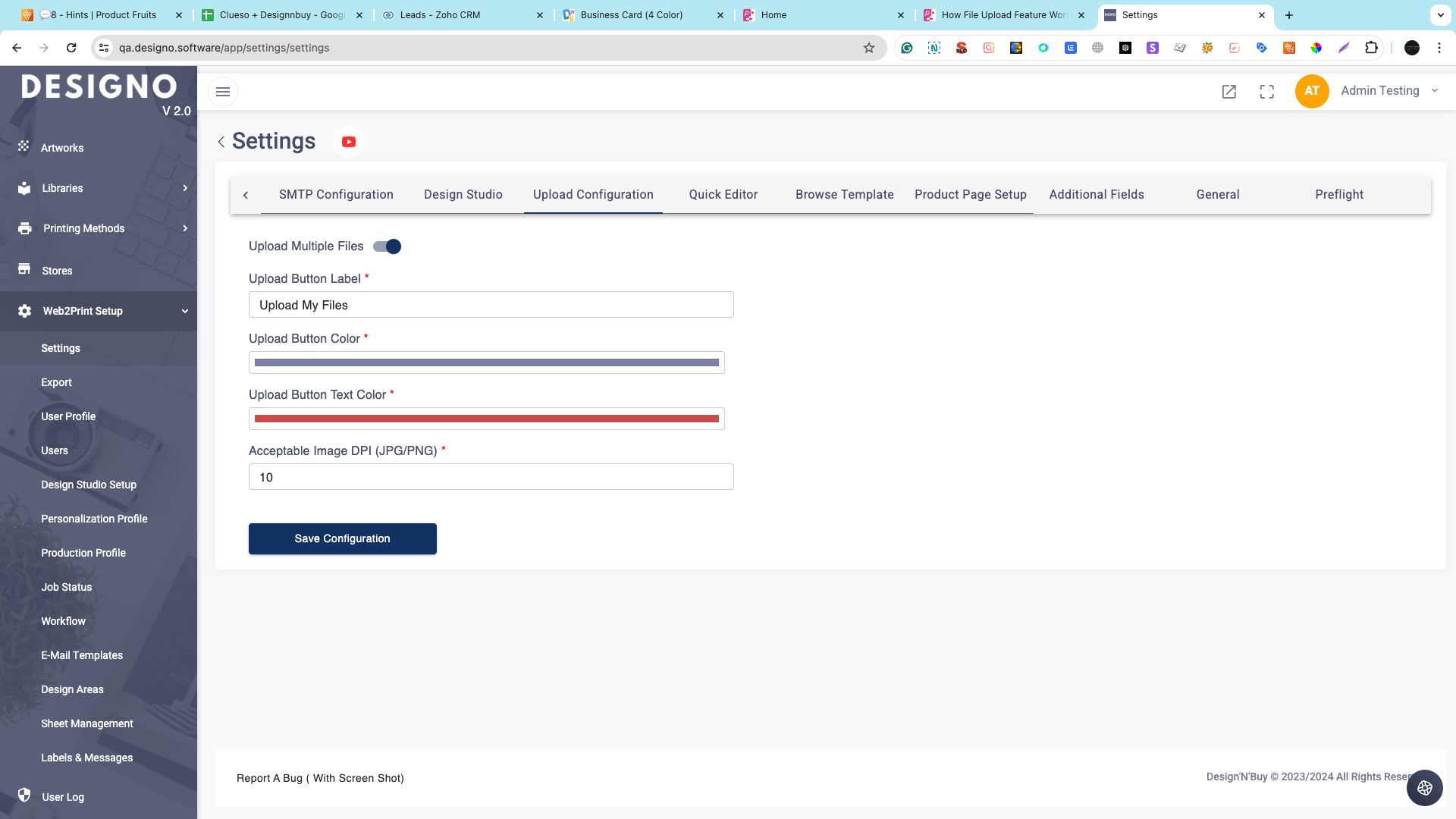The image size is (1456, 819).
Task: Switch to the Quick Editor tab
Action: pyautogui.click(x=723, y=195)
